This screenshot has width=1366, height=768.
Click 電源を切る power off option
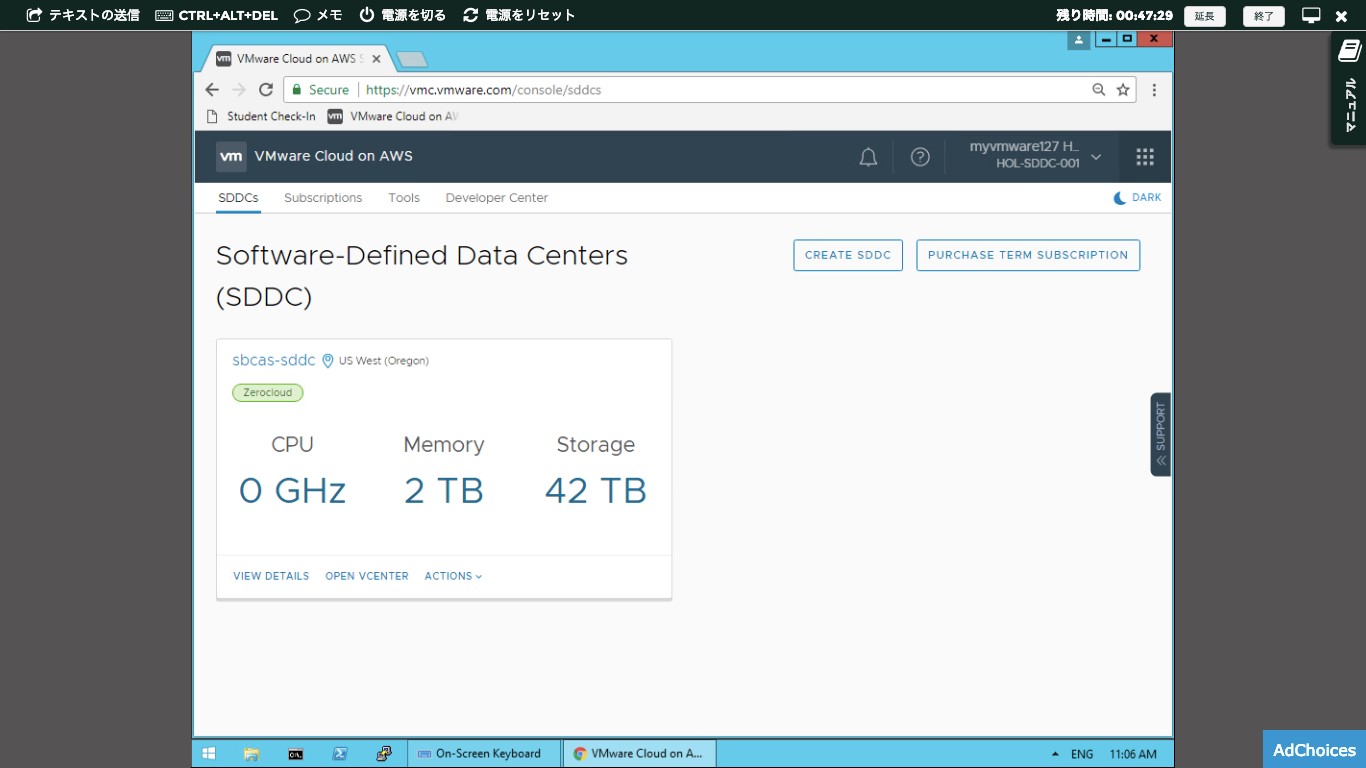[x=403, y=15]
